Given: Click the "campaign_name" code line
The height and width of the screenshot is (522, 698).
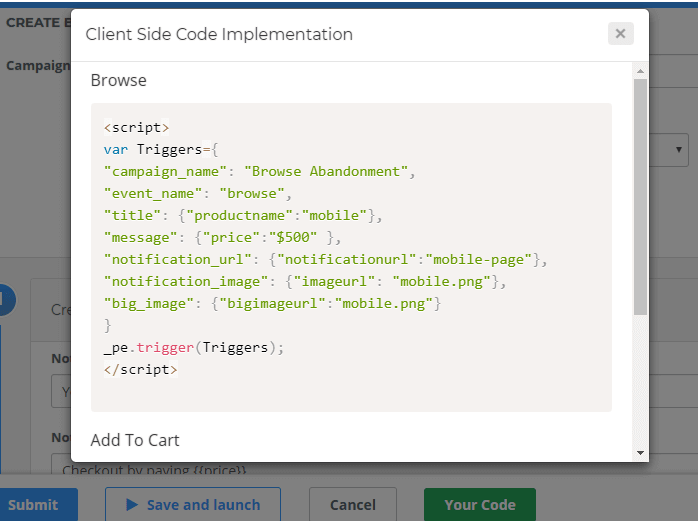Looking at the screenshot, I should 260,172.
